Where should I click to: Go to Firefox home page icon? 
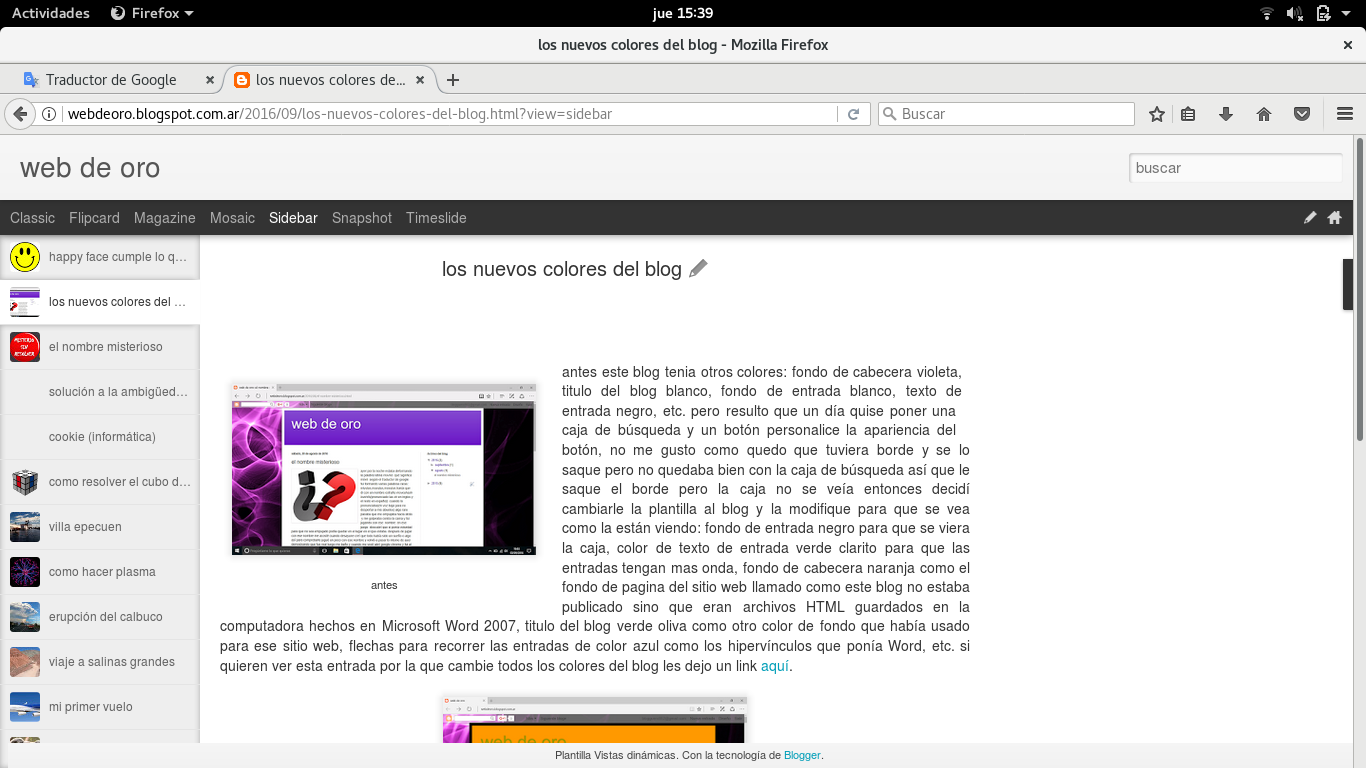[x=1264, y=114]
